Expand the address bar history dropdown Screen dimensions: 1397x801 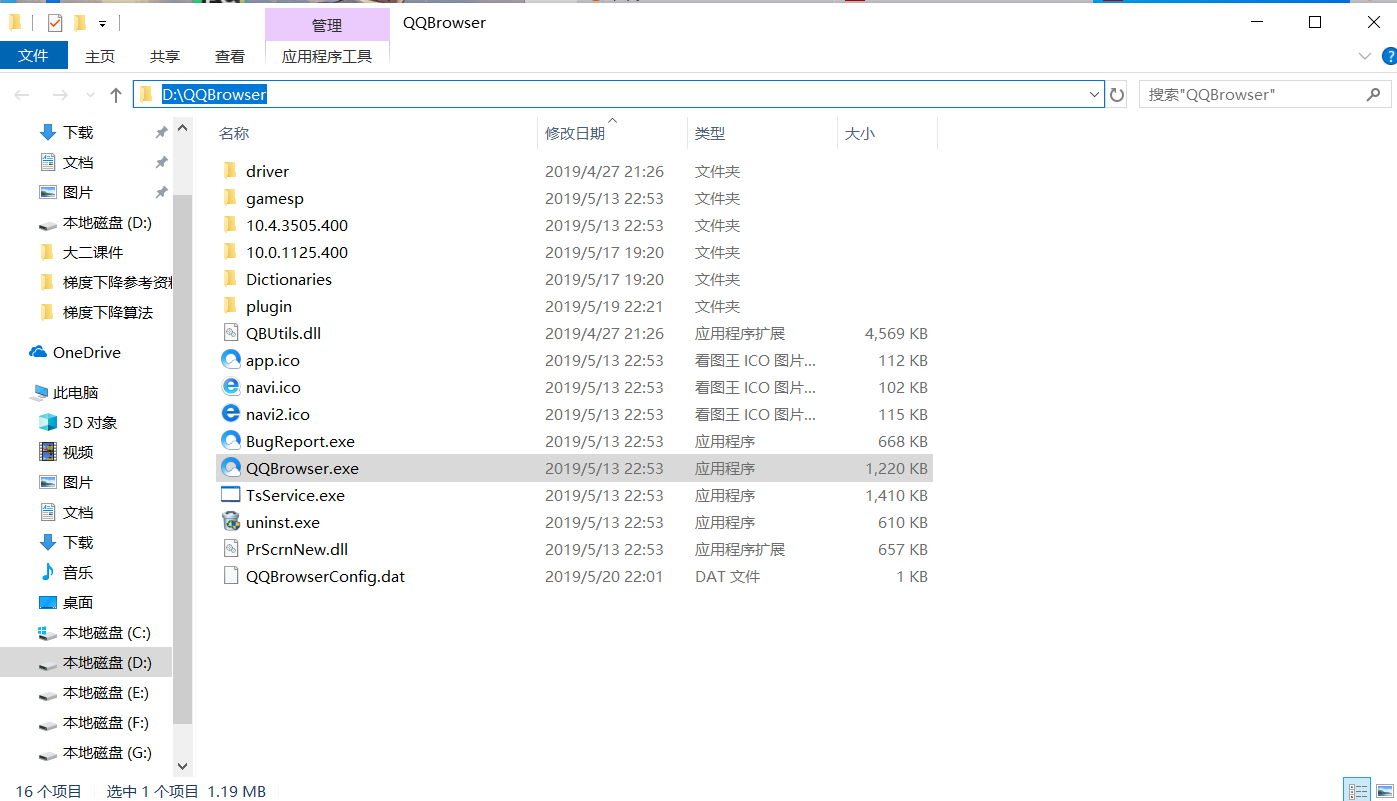tap(1094, 95)
